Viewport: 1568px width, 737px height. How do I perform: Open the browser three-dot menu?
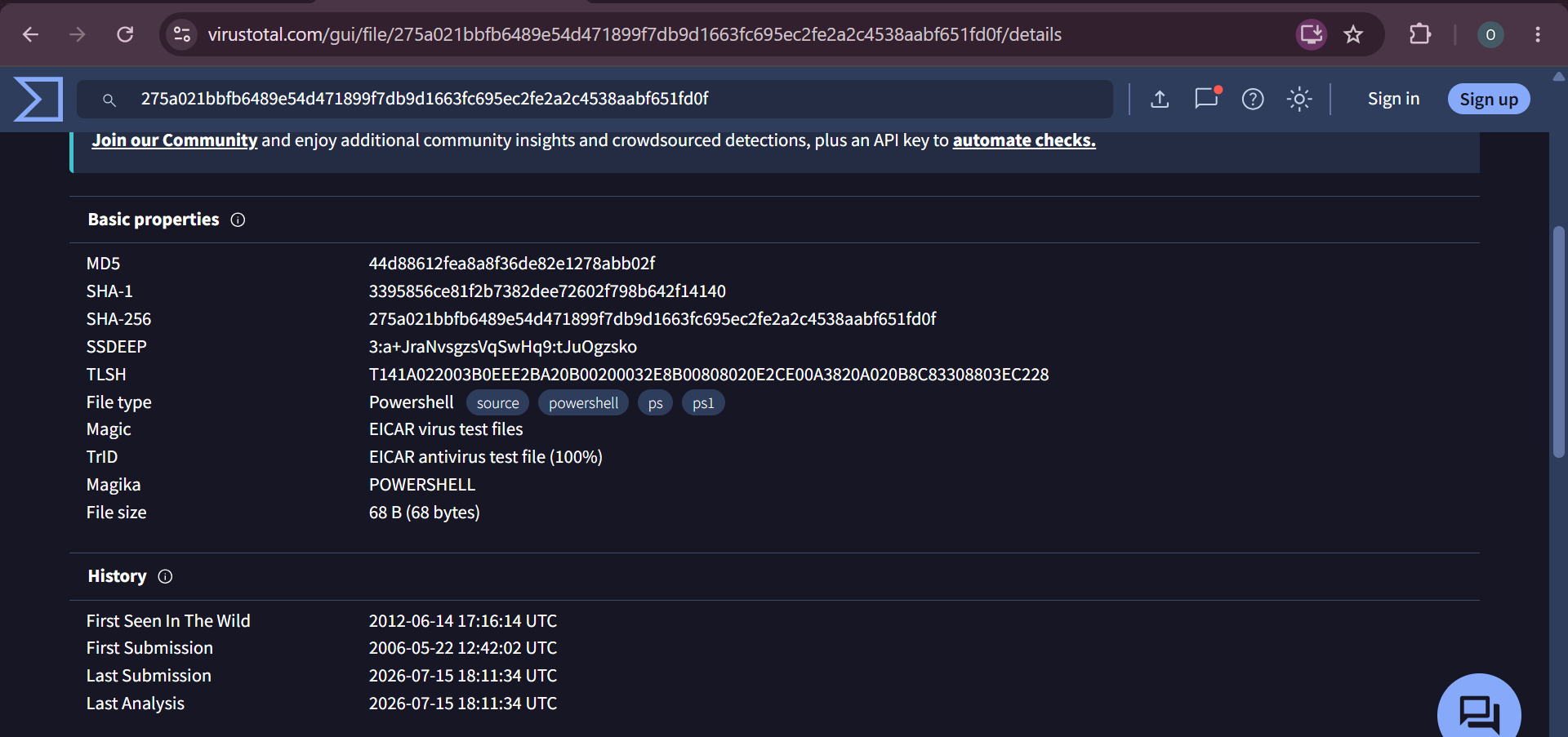pyautogui.click(x=1538, y=34)
